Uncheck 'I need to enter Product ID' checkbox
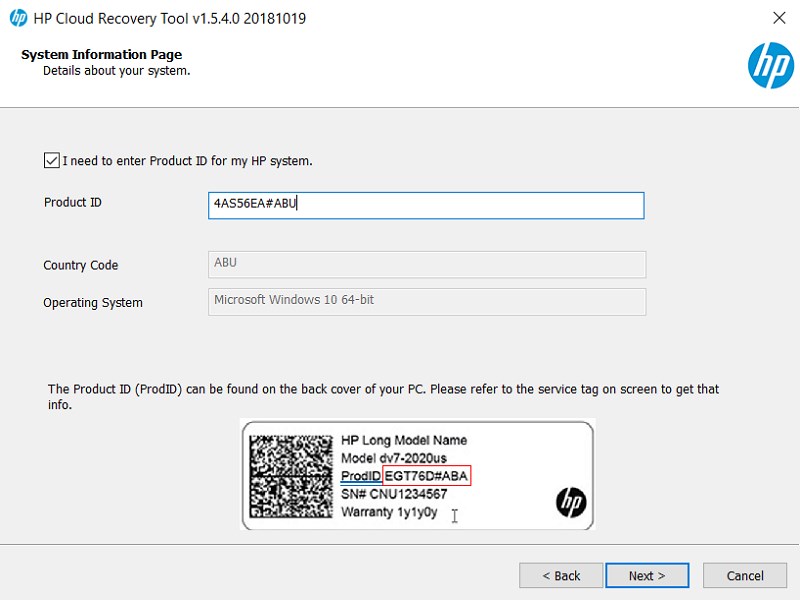 tap(52, 161)
